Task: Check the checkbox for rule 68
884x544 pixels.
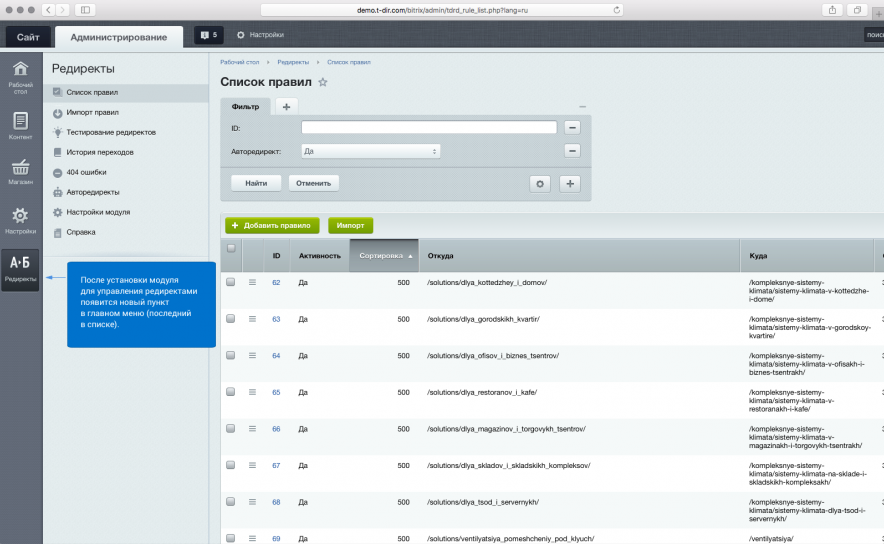Action: click(231, 502)
